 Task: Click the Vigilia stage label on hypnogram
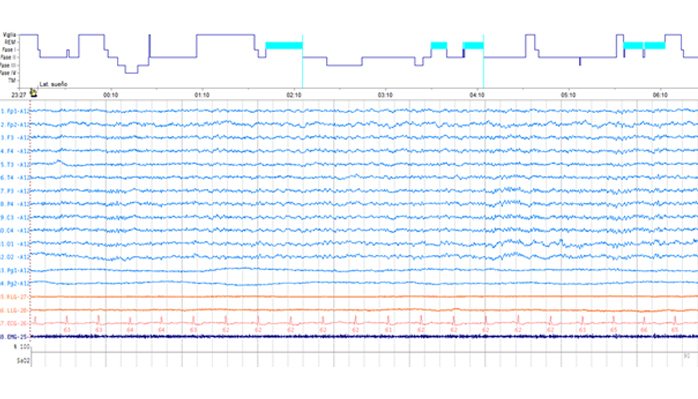coord(9,35)
